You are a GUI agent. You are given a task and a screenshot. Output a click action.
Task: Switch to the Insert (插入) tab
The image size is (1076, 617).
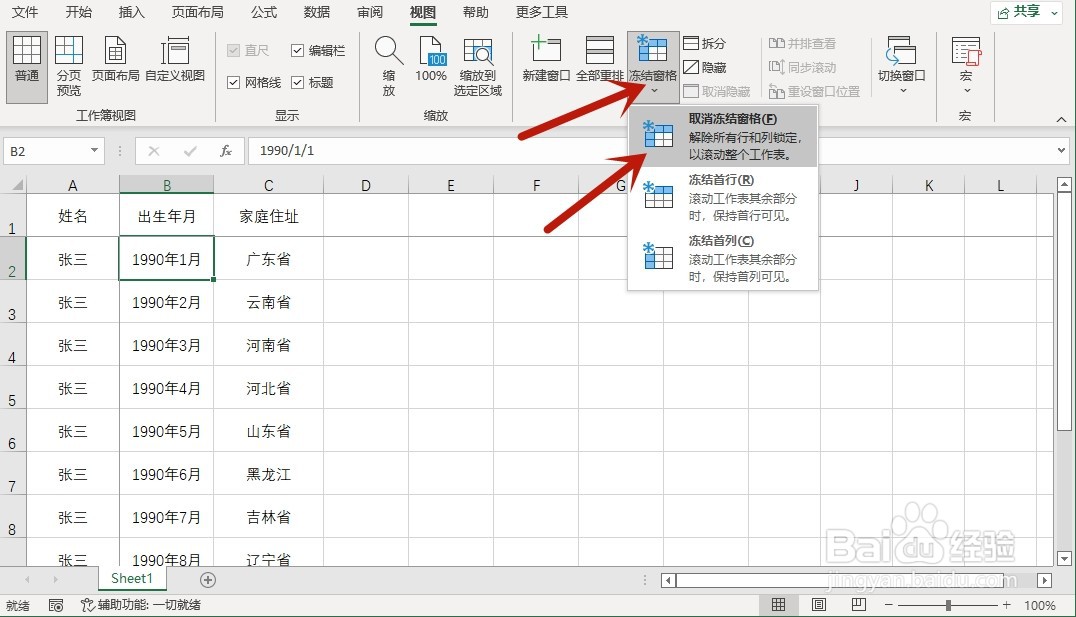pyautogui.click(x=131, y=12)
